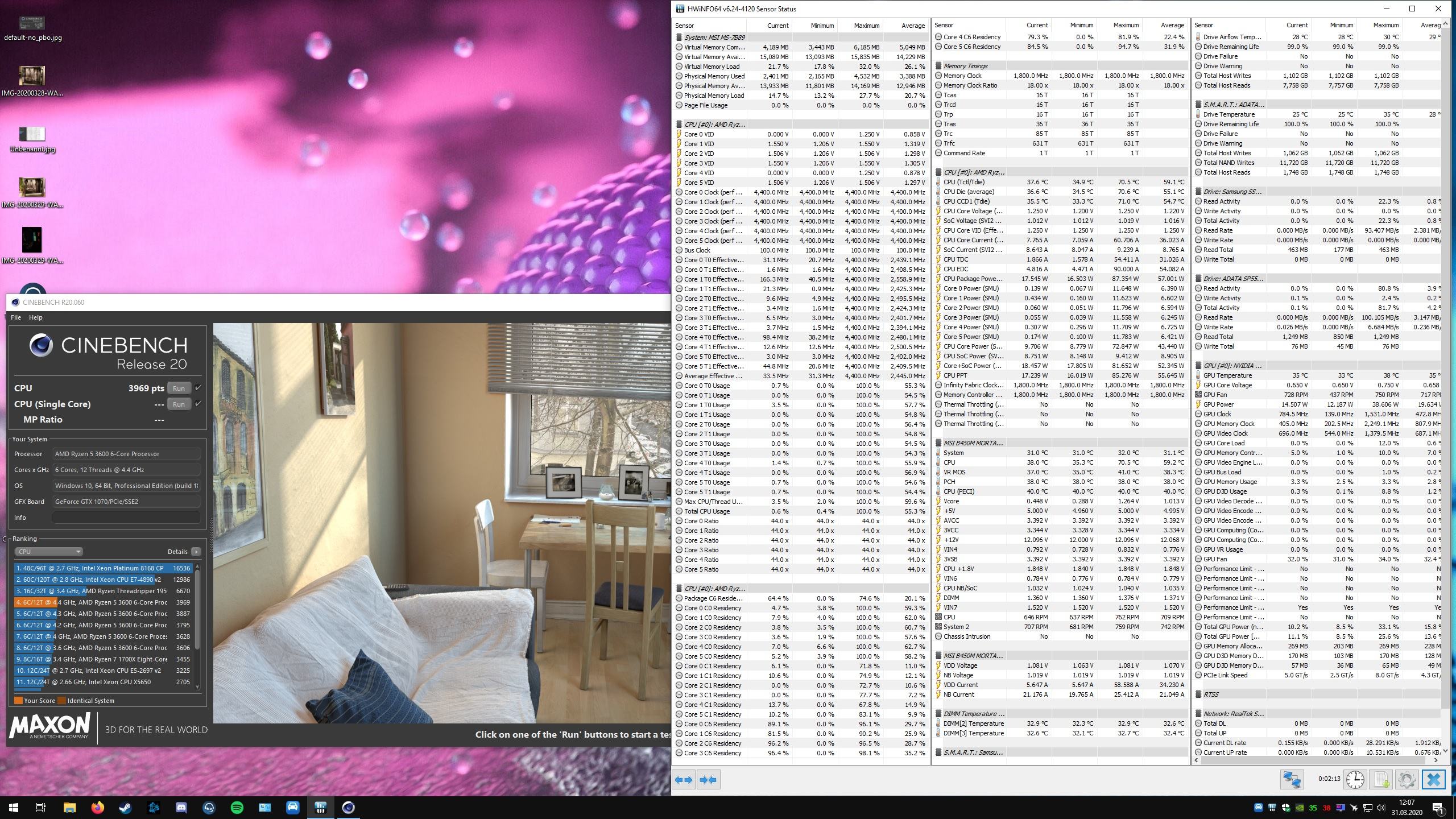The image size is (1456, 819).
Task: Collapse Memory Timings sensor group
Action: (x=965, y=66)
